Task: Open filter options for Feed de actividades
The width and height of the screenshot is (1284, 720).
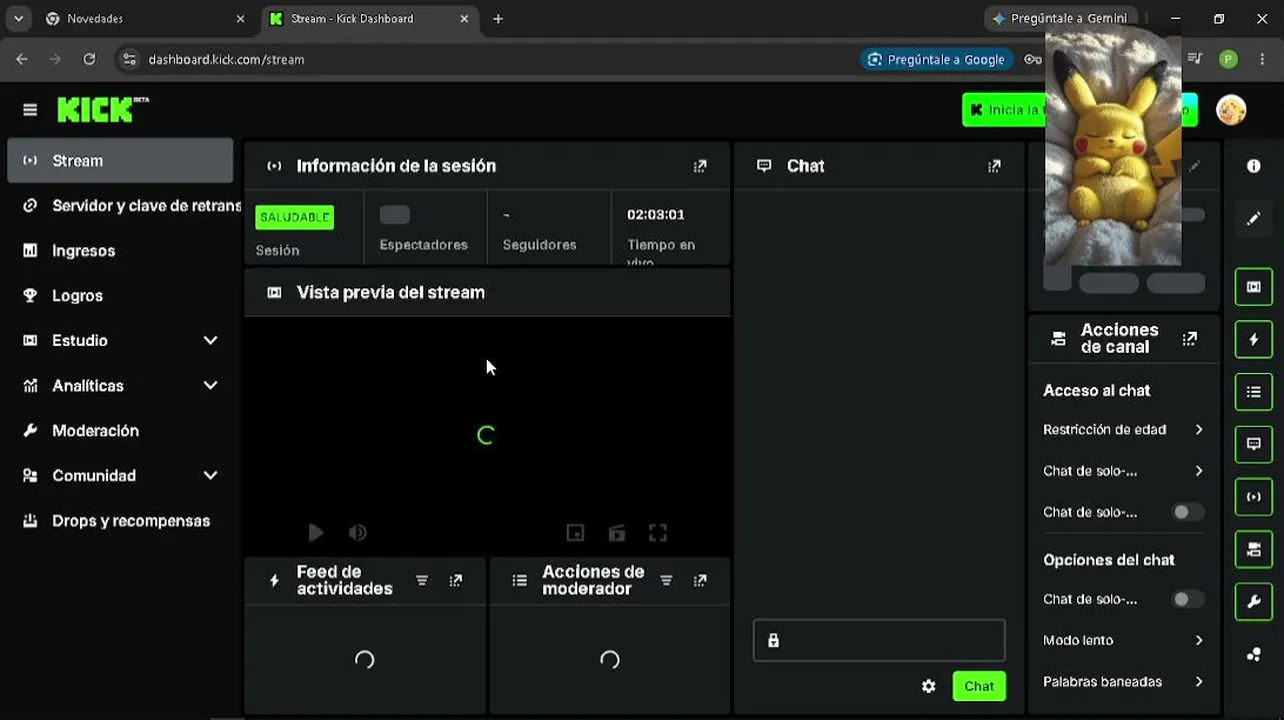Action: point(422,580)
